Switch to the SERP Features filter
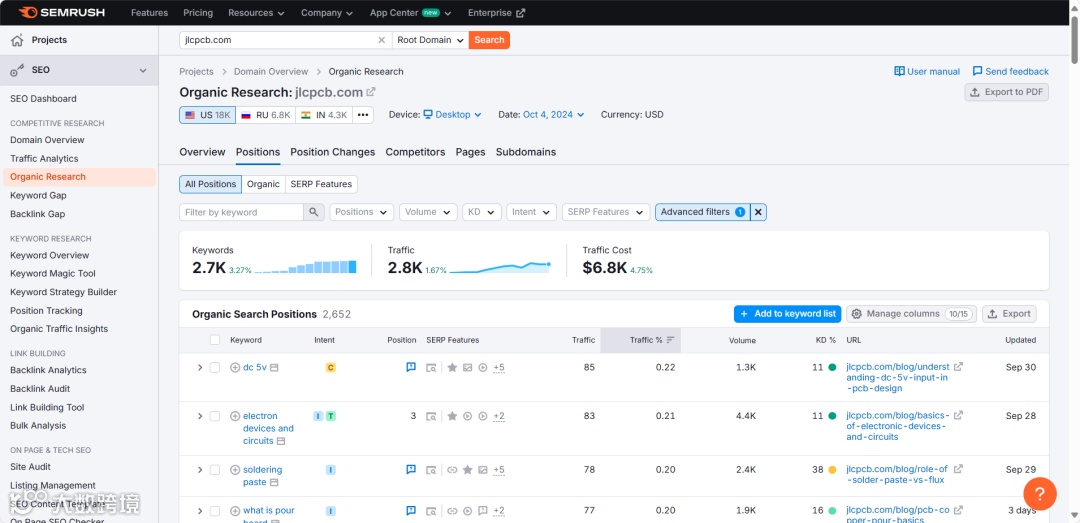 coord(321,184)
